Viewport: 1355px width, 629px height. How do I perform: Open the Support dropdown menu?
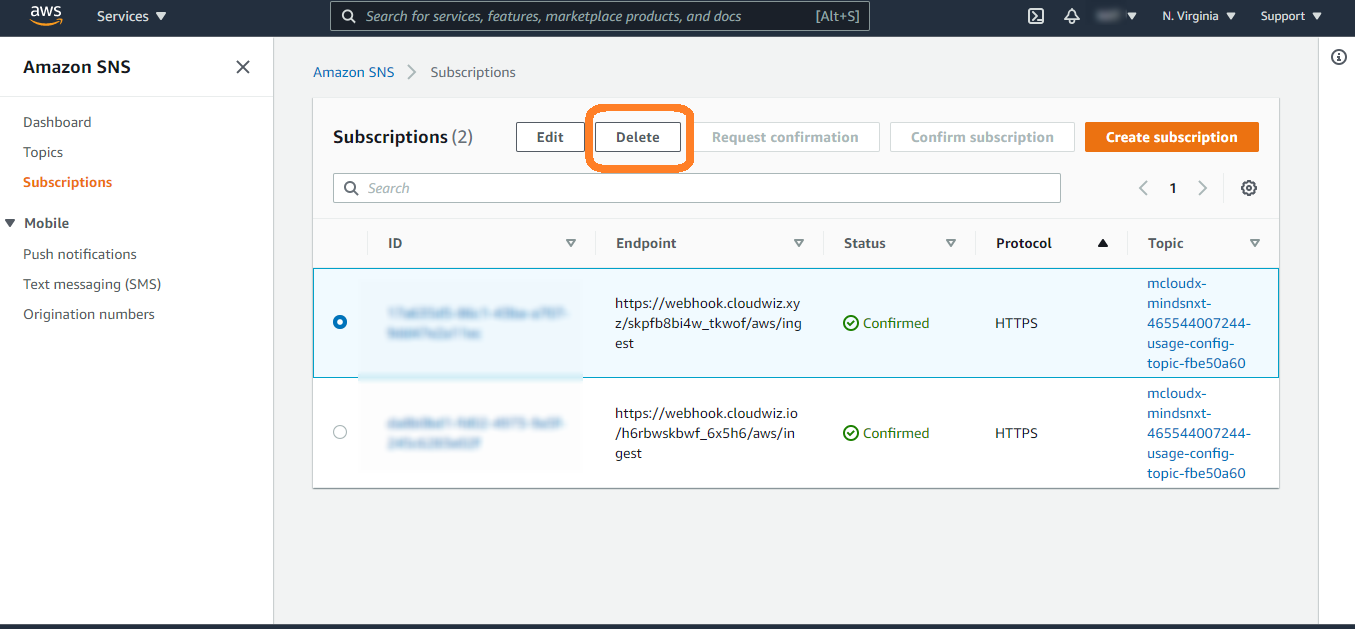coord(1291,16)
